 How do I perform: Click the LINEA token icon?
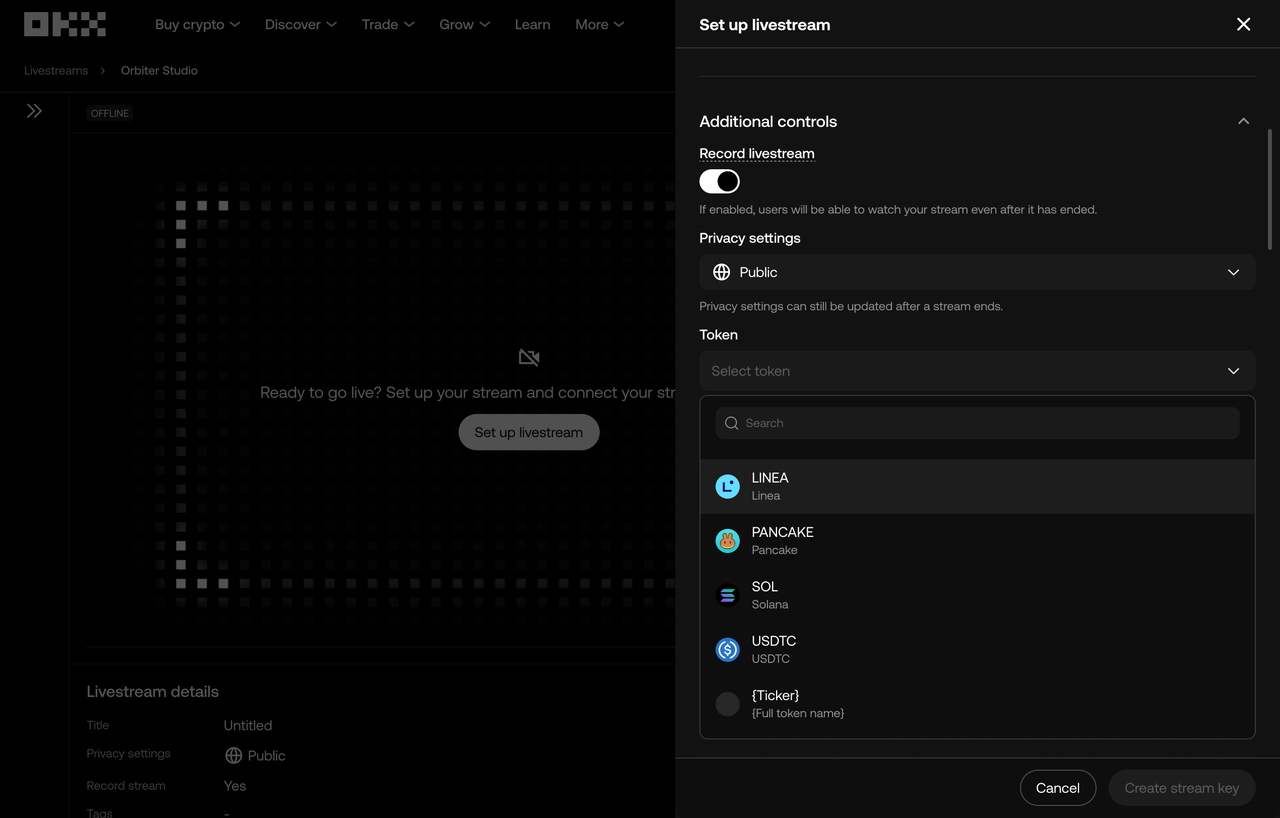click(x=727, y=486)
